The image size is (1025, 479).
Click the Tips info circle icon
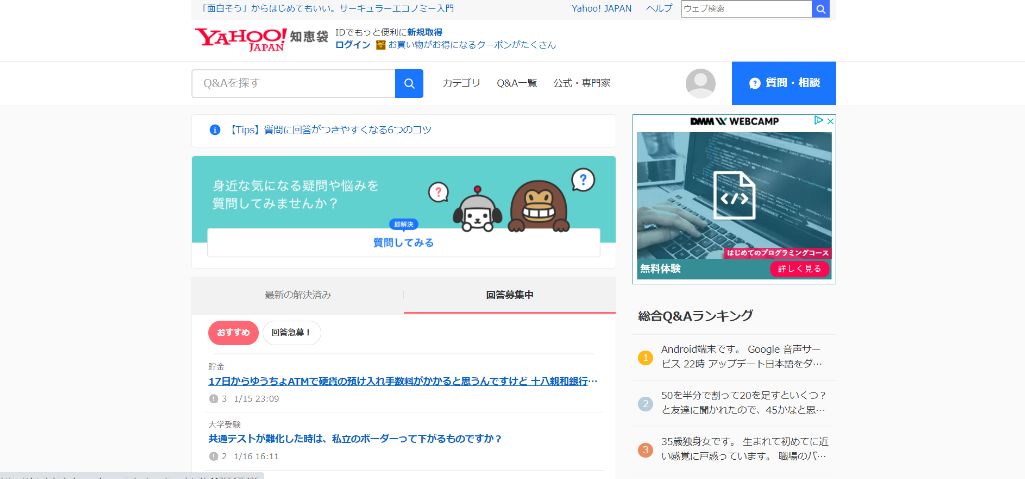[215, 129]
